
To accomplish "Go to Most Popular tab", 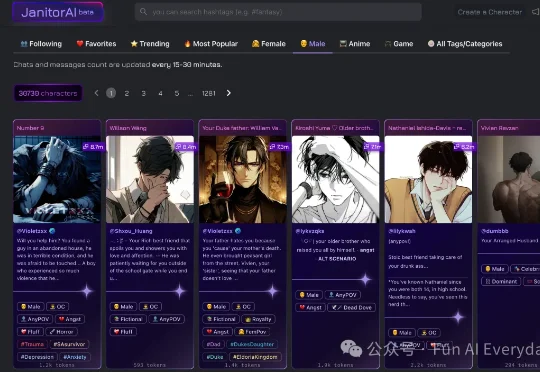I will tap(211, 44).
